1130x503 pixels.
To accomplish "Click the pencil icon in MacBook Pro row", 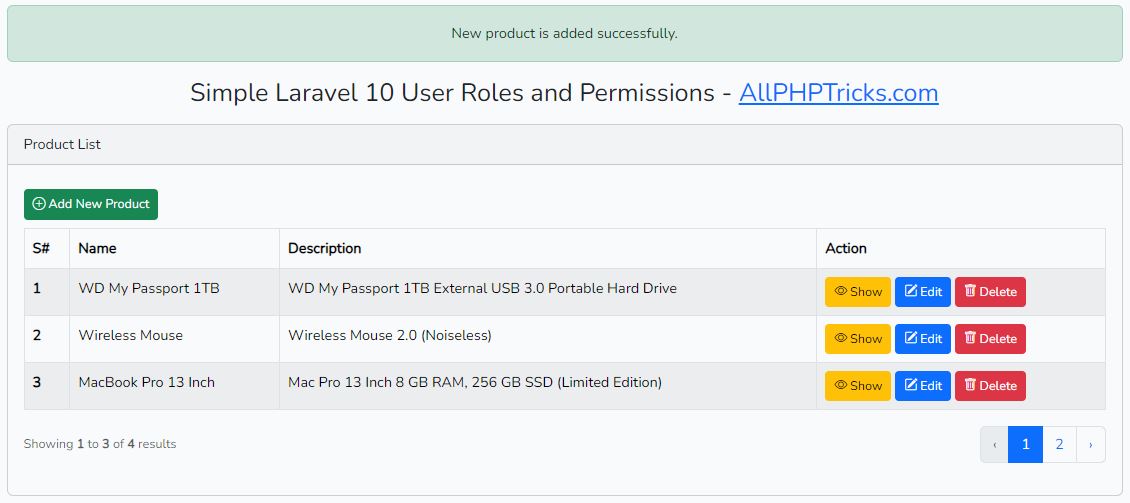I will click(911, 384).
